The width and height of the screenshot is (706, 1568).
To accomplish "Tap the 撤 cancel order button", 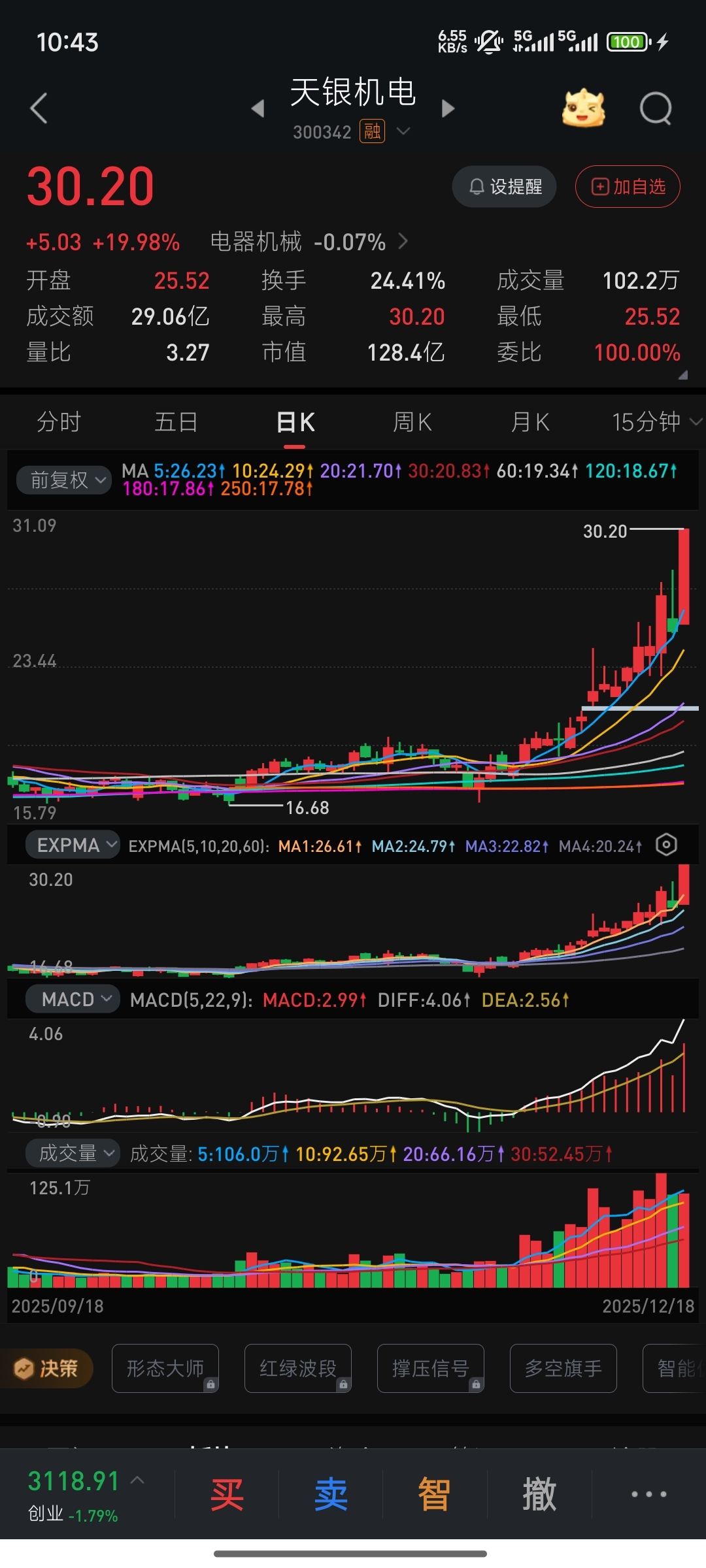I will [539, 1494].
